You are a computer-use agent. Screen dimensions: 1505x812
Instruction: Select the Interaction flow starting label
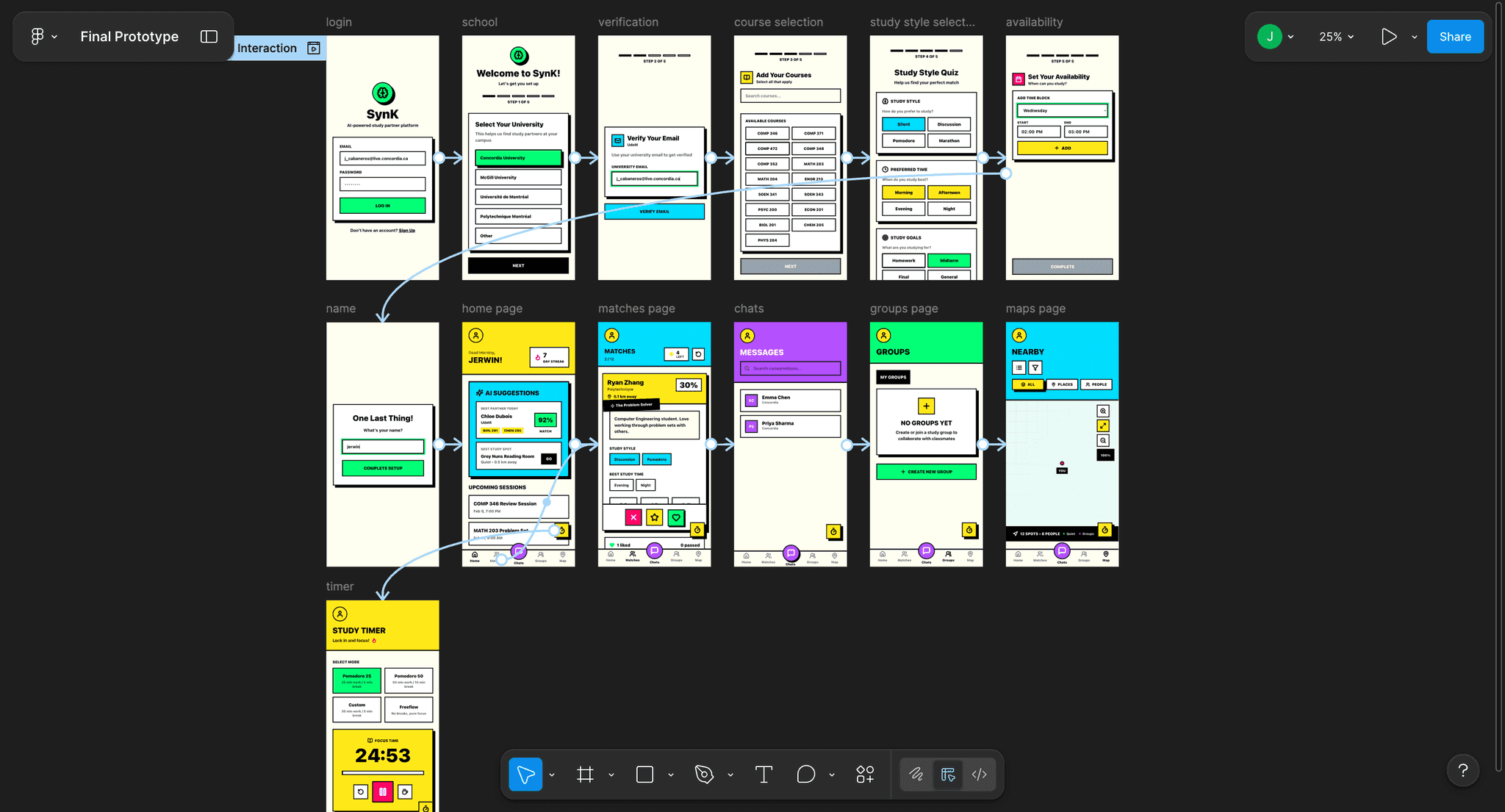[x=267, y=48]
